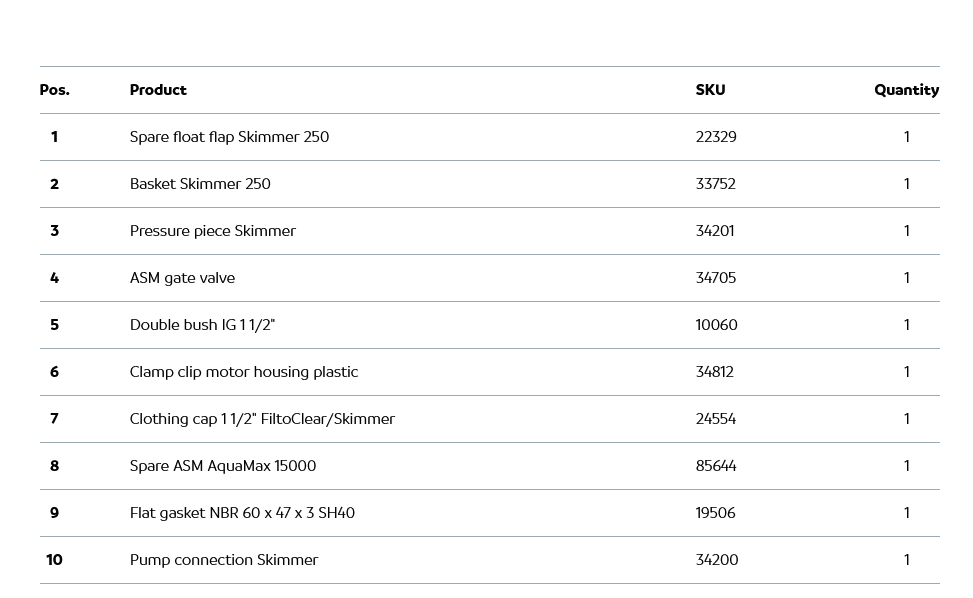Viewport: 973px width, 598px height.
Task: Click the Product column header
Action: 158,90
